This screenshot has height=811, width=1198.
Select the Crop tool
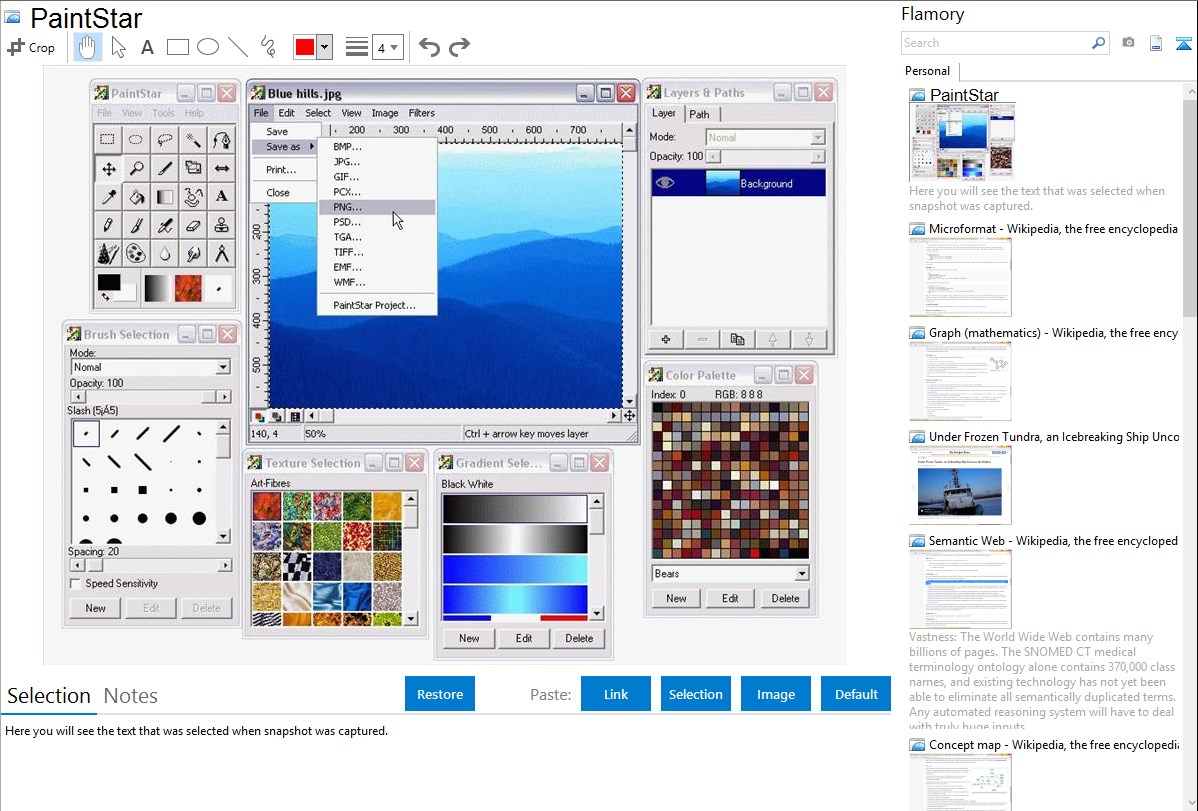tap(31, 47)
